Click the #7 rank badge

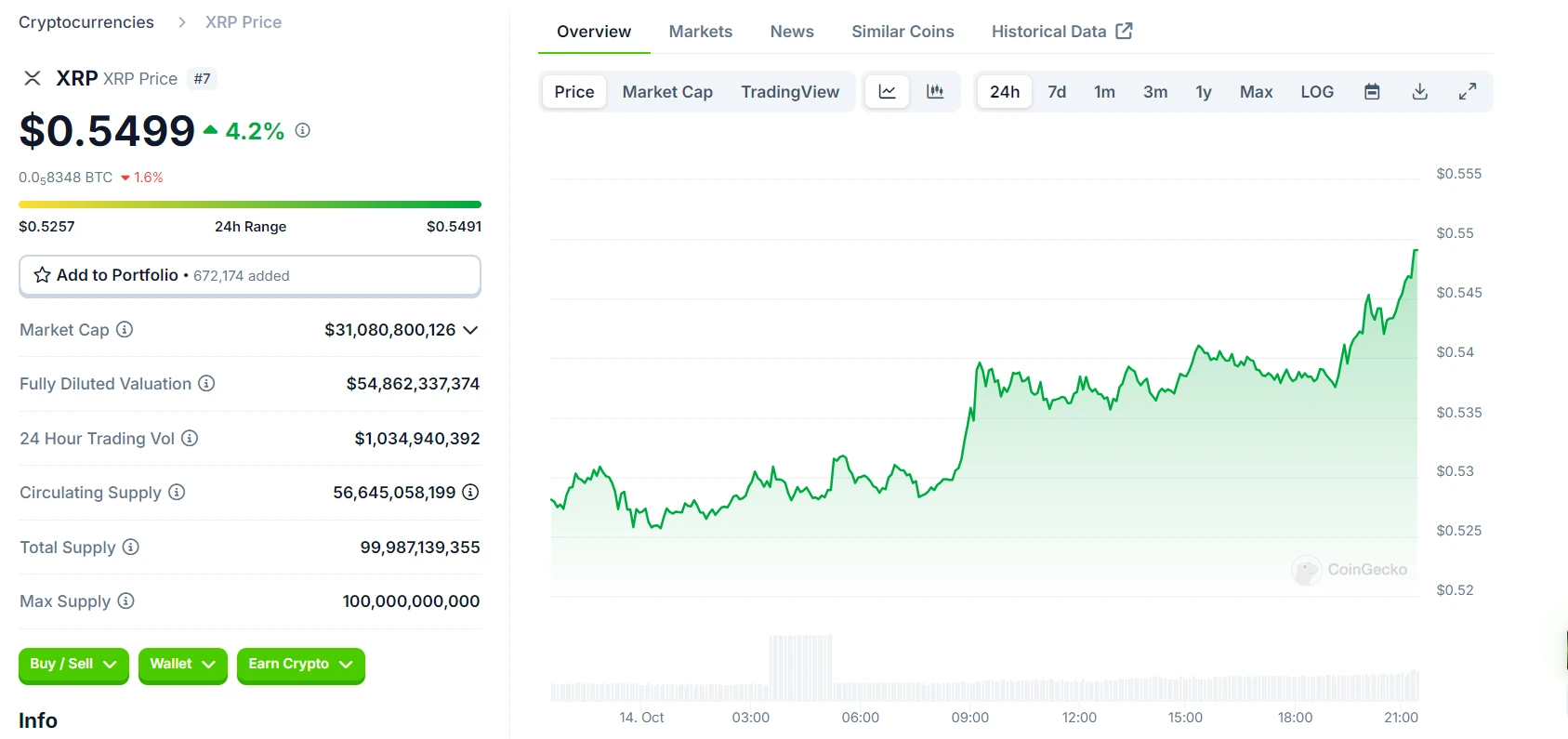[202, 79]
